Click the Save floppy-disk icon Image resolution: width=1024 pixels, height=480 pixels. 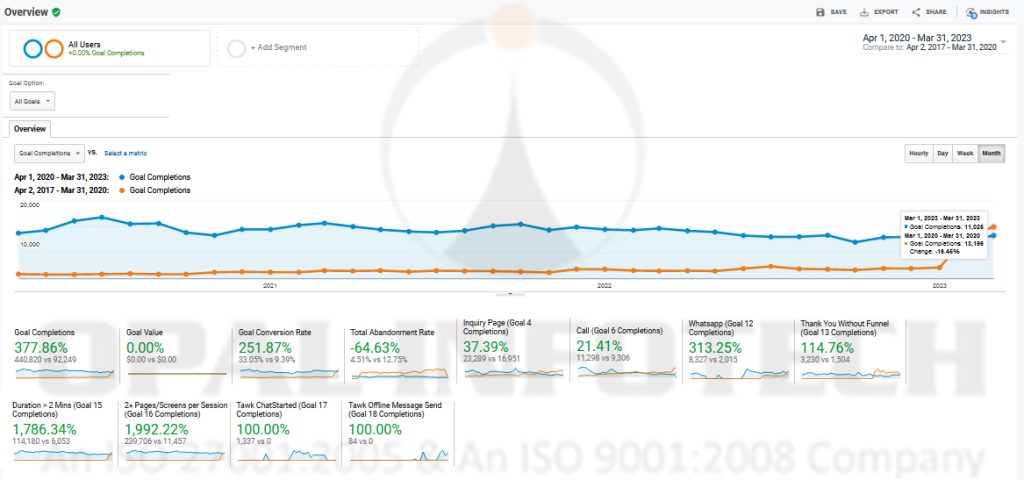[x=820, y=12]
